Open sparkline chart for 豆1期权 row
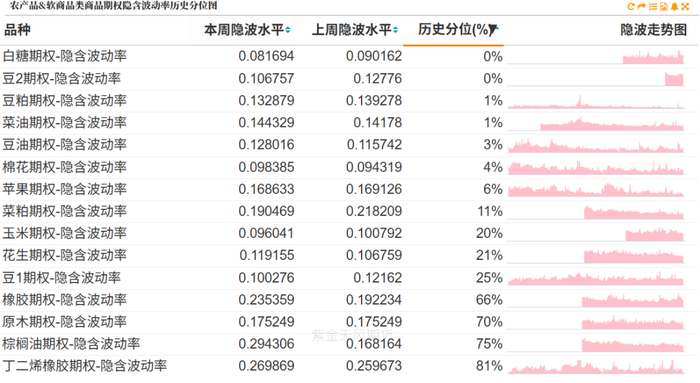The height and width of the screenshot is (383, 700). pyautogui.click(x=596, y=278)
